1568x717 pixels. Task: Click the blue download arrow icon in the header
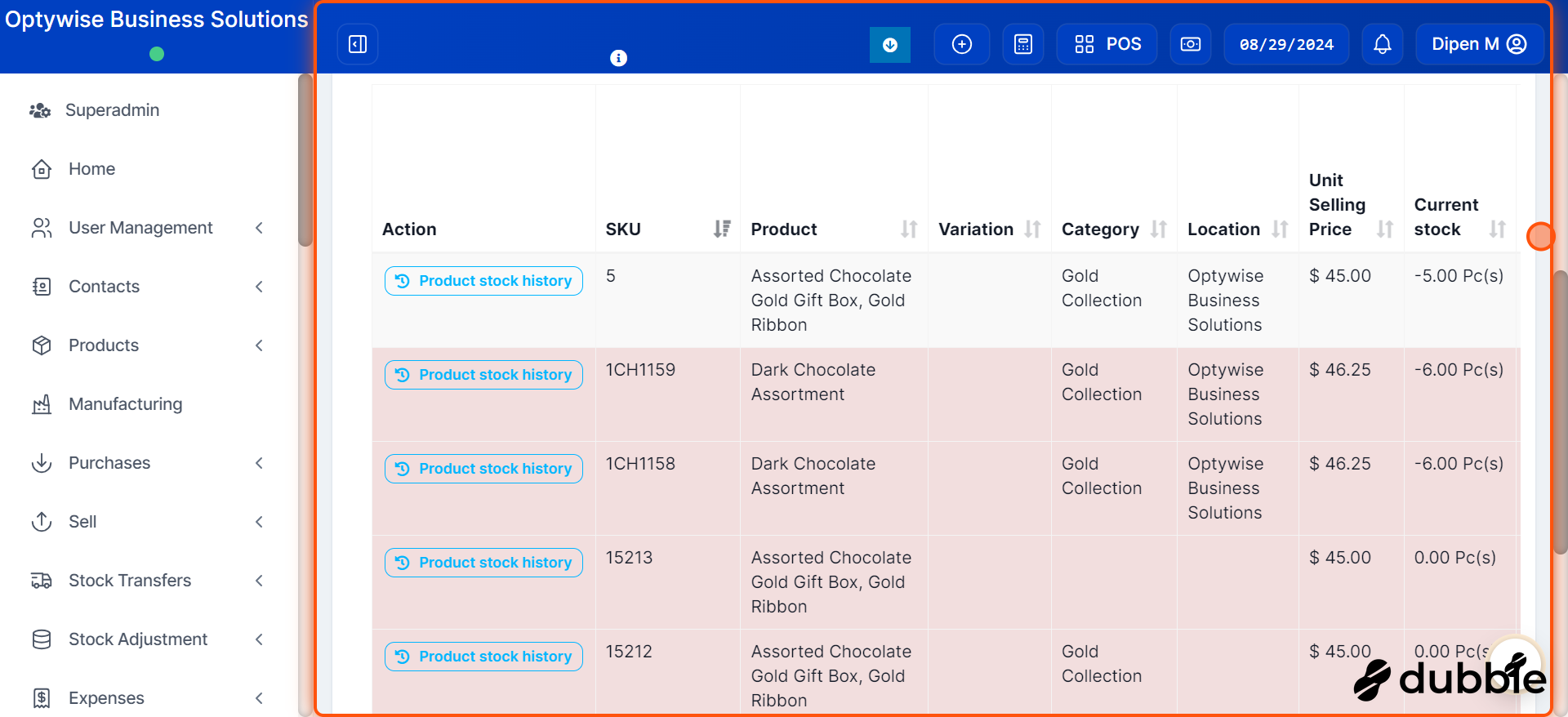coord(890,44)
